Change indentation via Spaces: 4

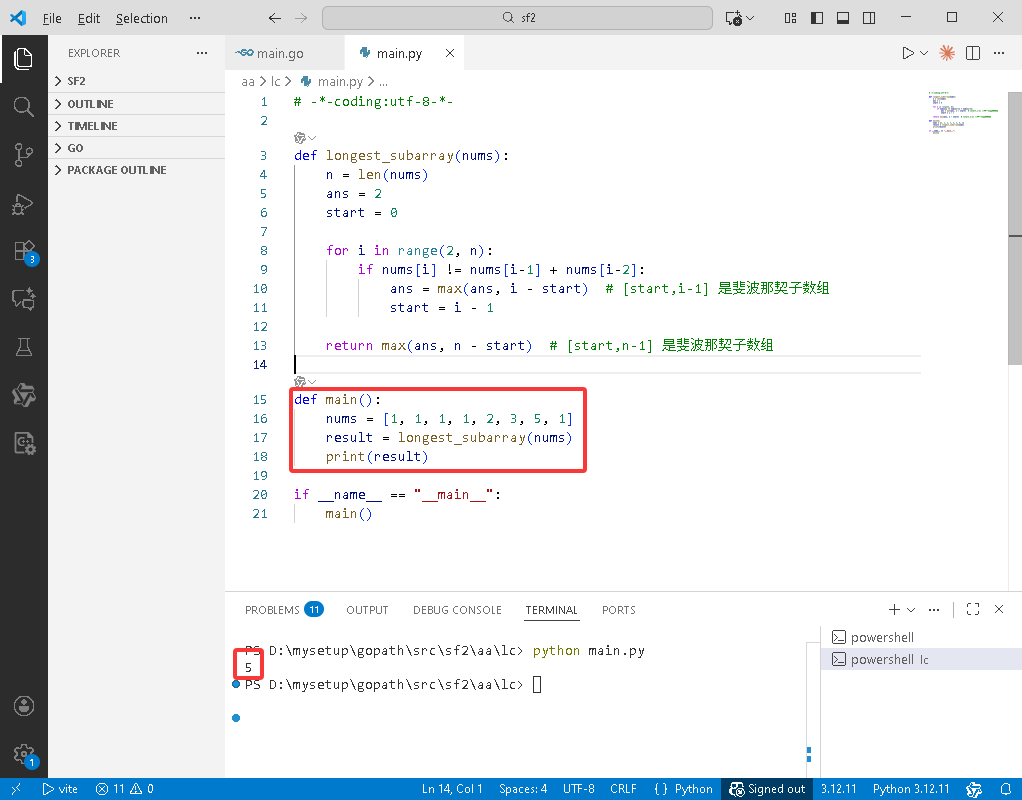[523, 789]
